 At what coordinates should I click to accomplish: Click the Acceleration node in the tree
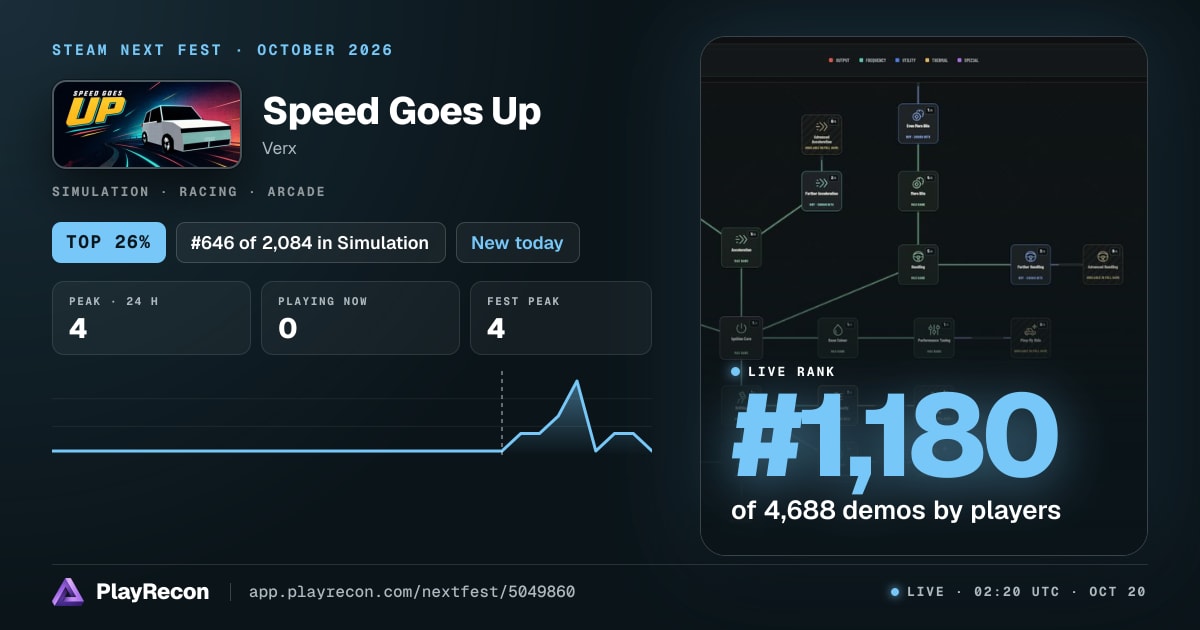[x=741, y=246]
